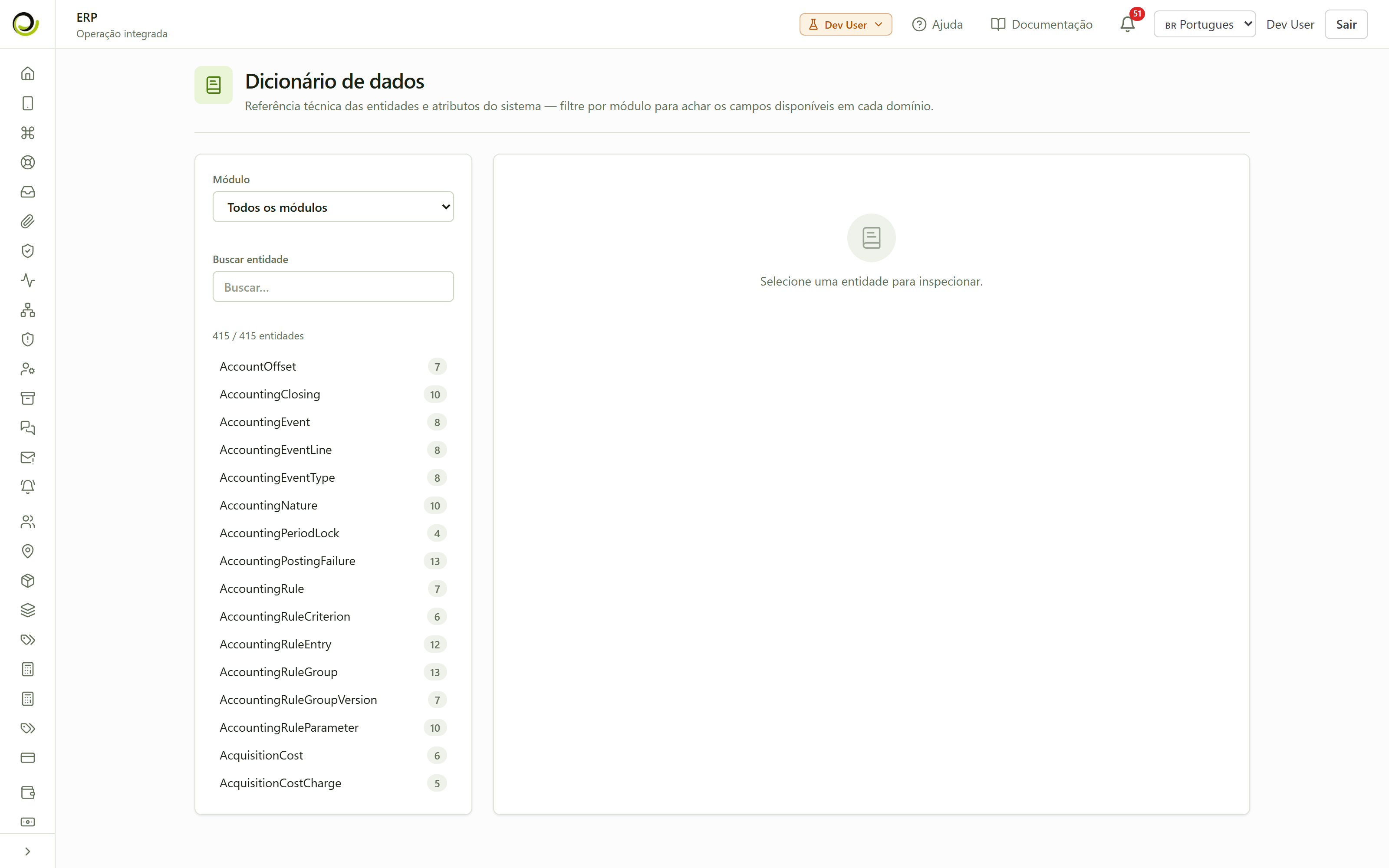Select the AccountingEvent entity
The height and width of the screenshot is (868, 1389).
pos(333,422)
